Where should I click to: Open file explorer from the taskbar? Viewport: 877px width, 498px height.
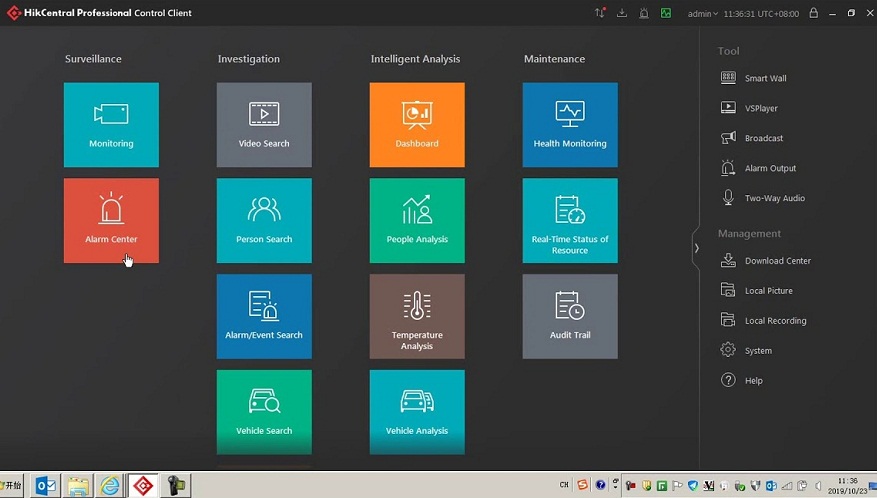tap(78, 485)
